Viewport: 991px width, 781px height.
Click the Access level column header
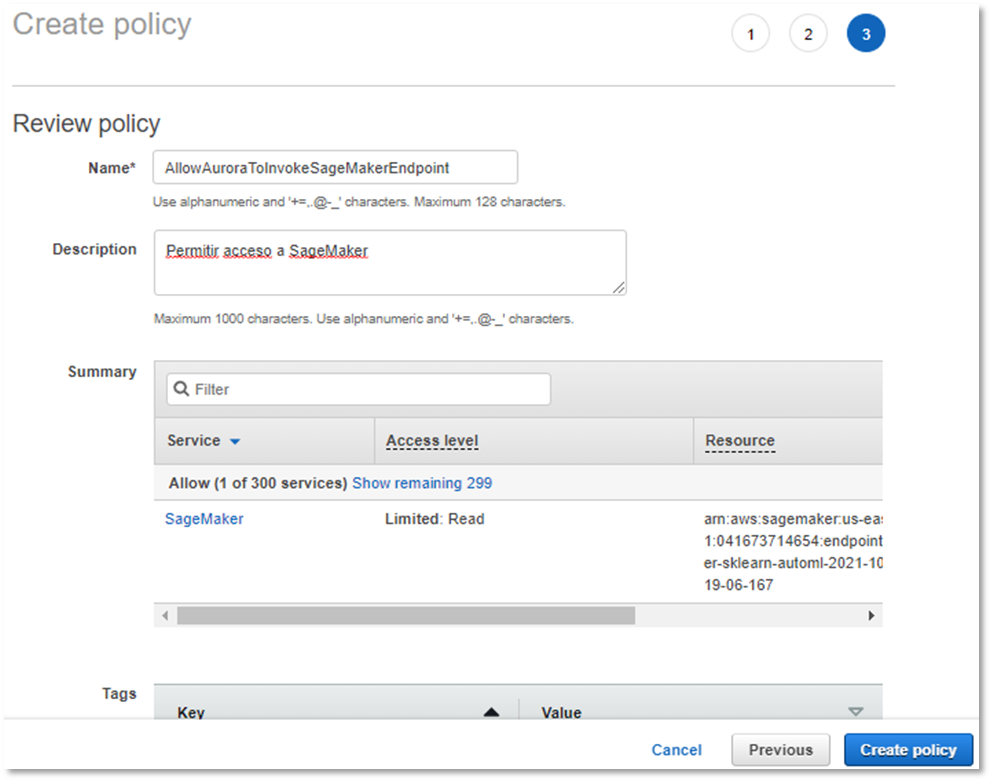click(432, 441)
